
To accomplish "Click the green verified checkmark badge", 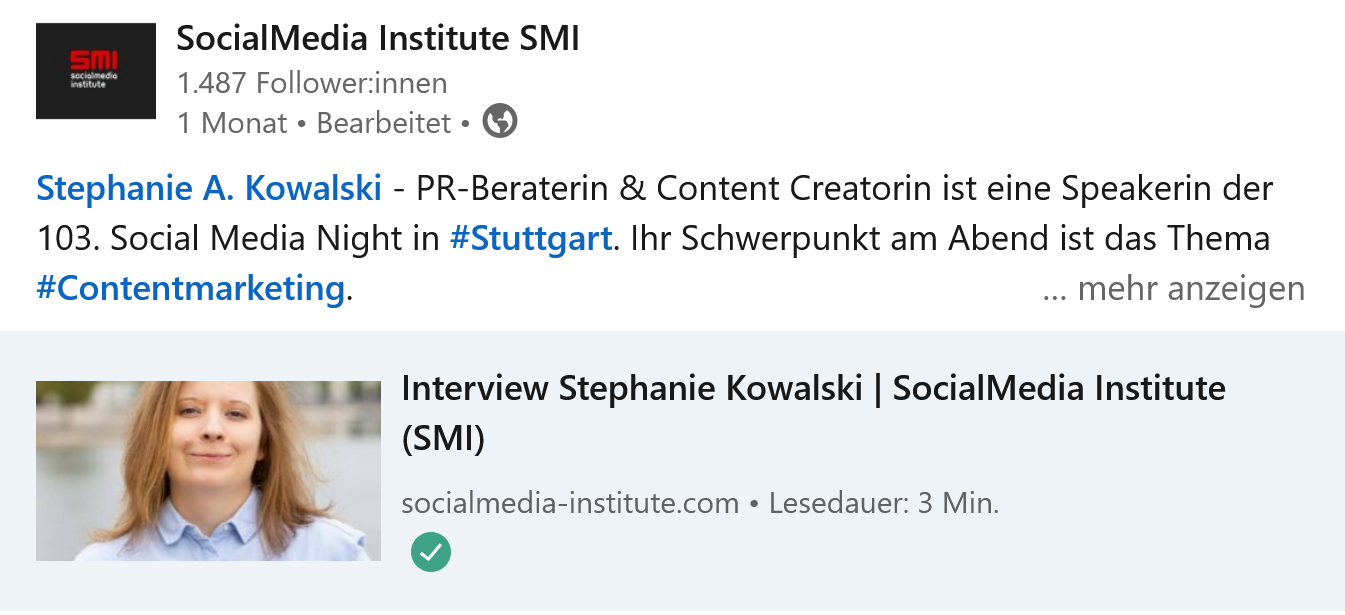I will 431,552.
